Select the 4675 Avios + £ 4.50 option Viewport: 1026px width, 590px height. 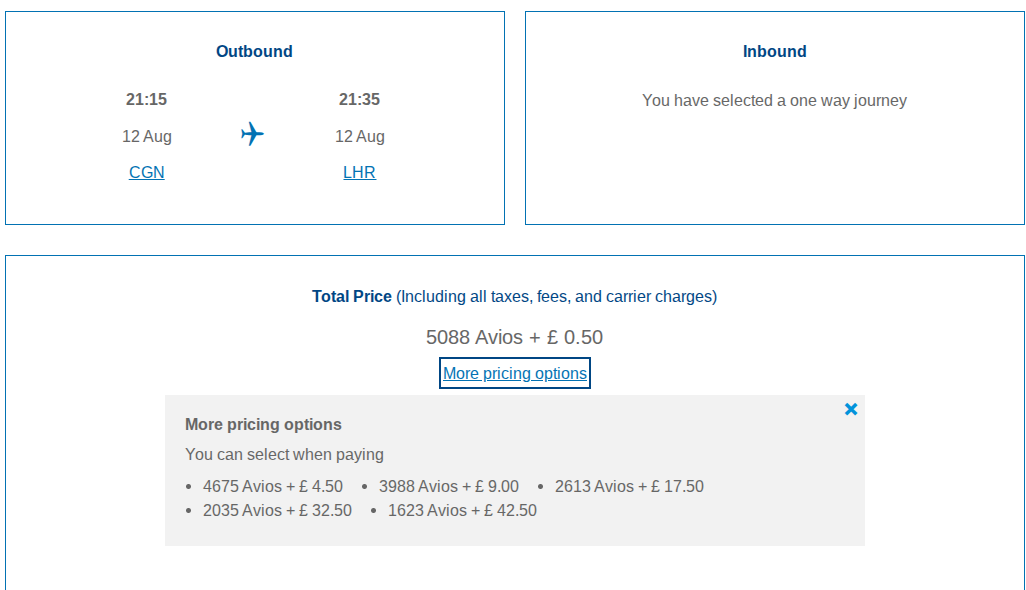click(273, 486)
